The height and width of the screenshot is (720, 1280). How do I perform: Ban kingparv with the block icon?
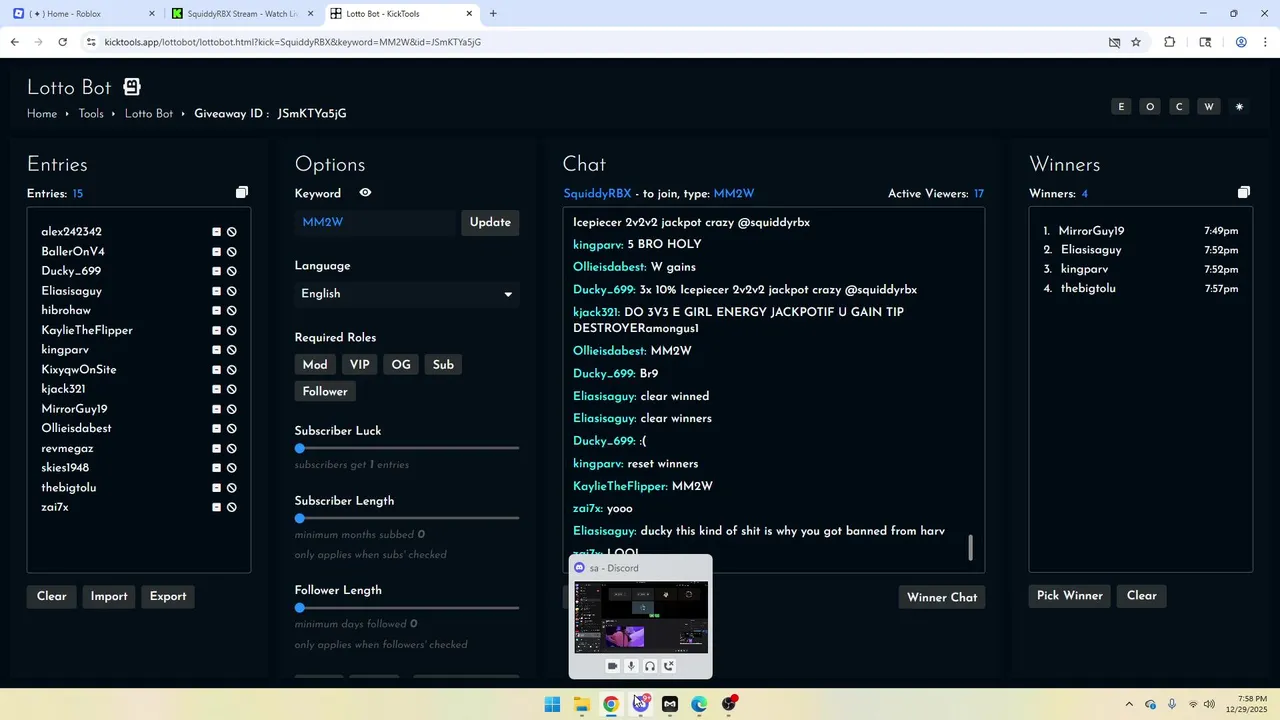[x=231, y=350]
